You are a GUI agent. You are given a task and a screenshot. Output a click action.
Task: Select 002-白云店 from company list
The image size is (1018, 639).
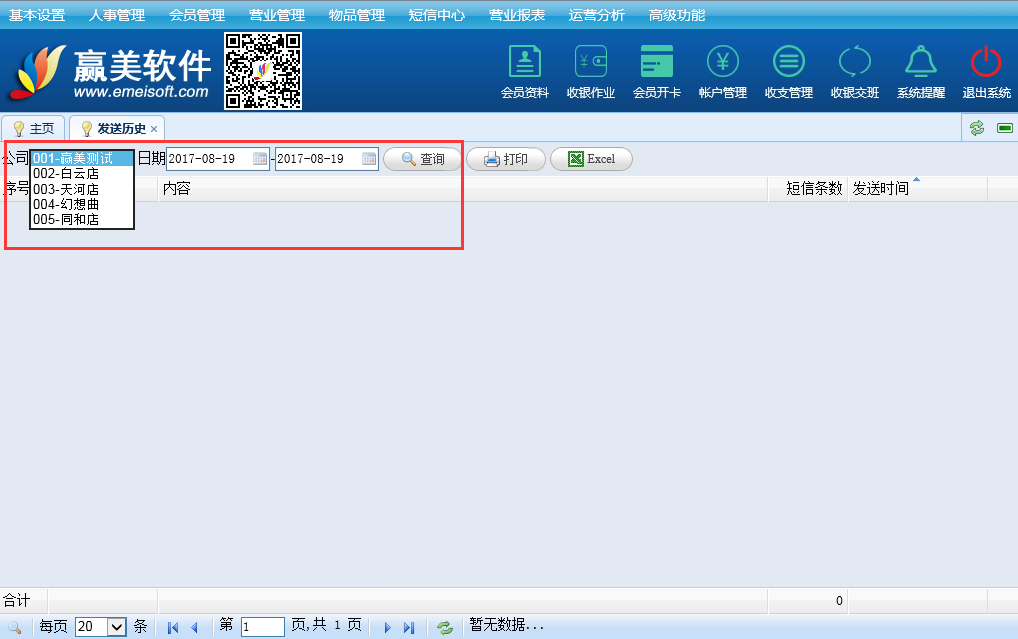pos(66,174)
